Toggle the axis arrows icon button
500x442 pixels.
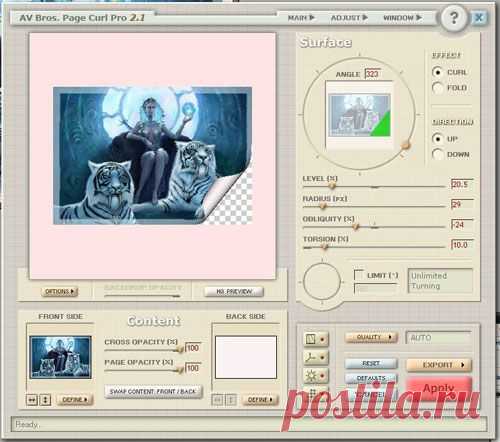pos(316,357)
